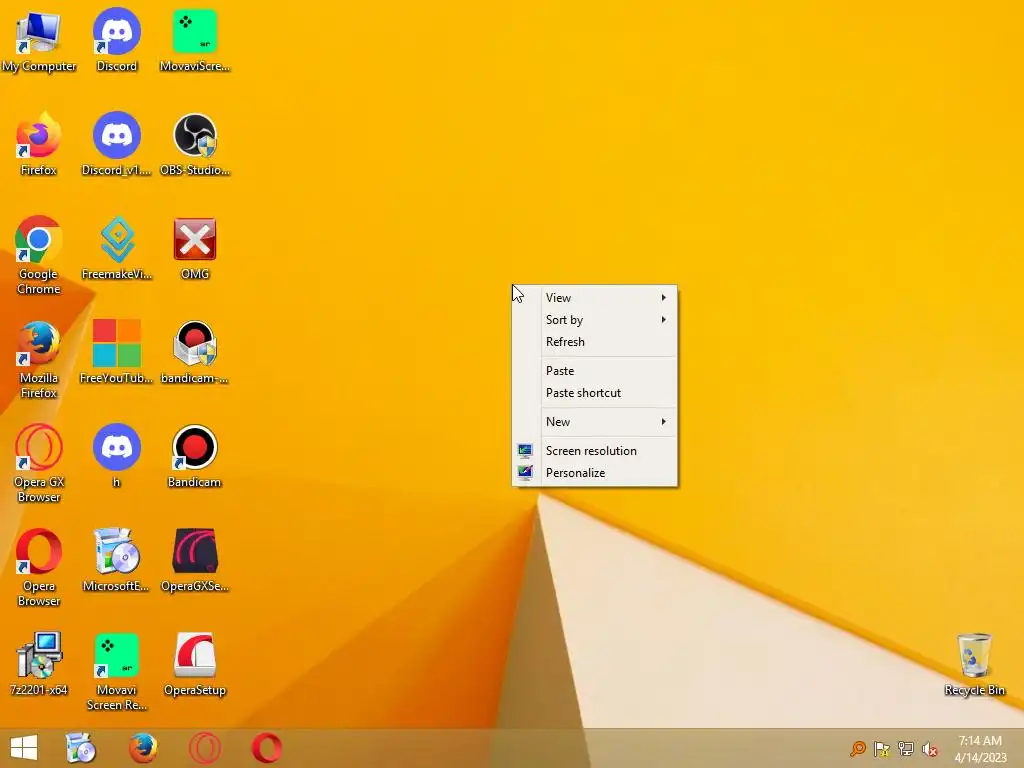1024x768 pixels.
Task: Choose Refresh in the context menu
Action: (x=594, y=342)
